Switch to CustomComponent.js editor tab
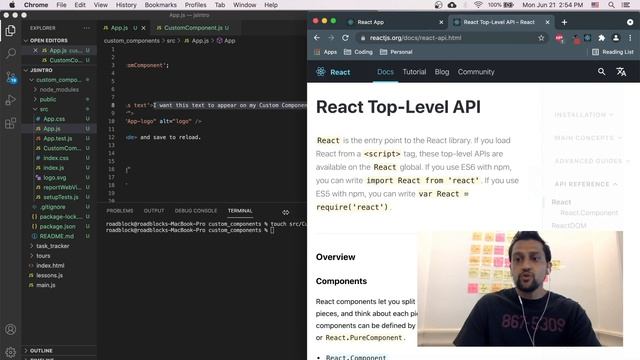640x360 pixels. click(x=193, y=28)
